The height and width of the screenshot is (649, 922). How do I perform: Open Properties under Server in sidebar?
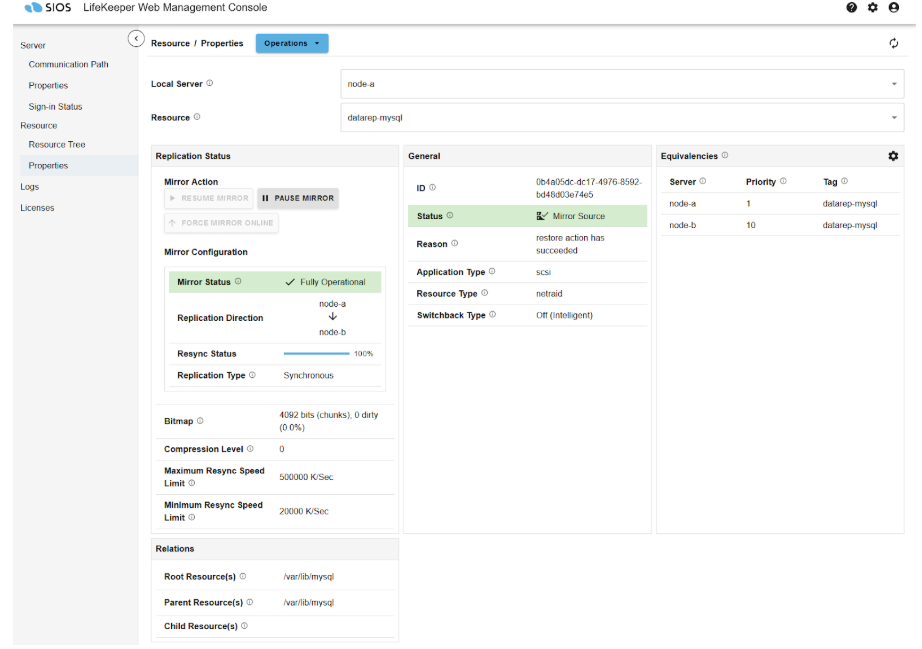pyautogui.click(x=48, y=85)
